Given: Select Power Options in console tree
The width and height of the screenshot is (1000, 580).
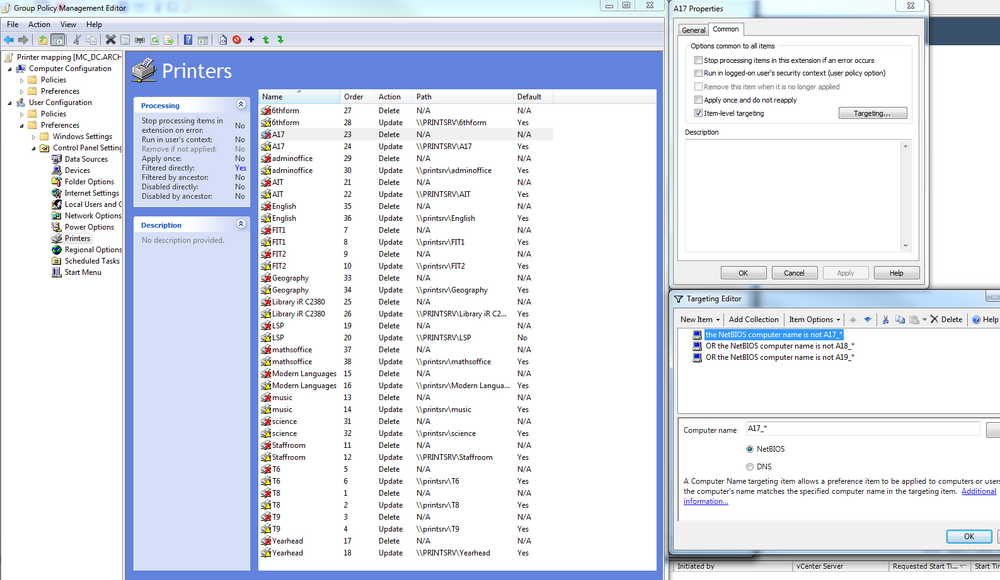Looking at the screenshot, I should (x=89, y=227).
